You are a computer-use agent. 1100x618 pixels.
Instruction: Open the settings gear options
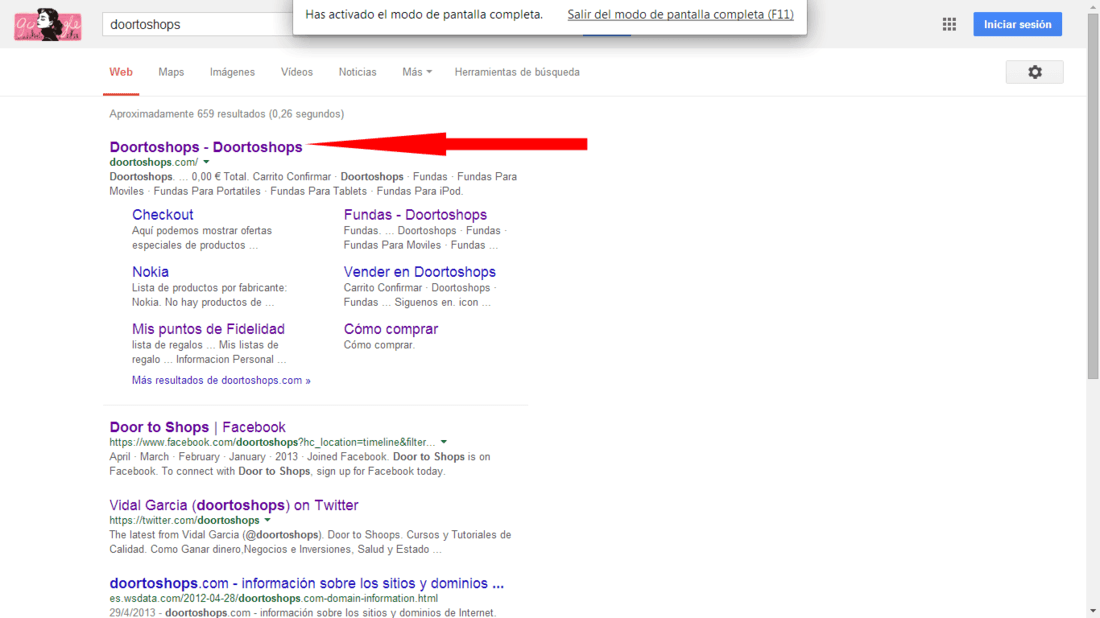point(1035,72)
